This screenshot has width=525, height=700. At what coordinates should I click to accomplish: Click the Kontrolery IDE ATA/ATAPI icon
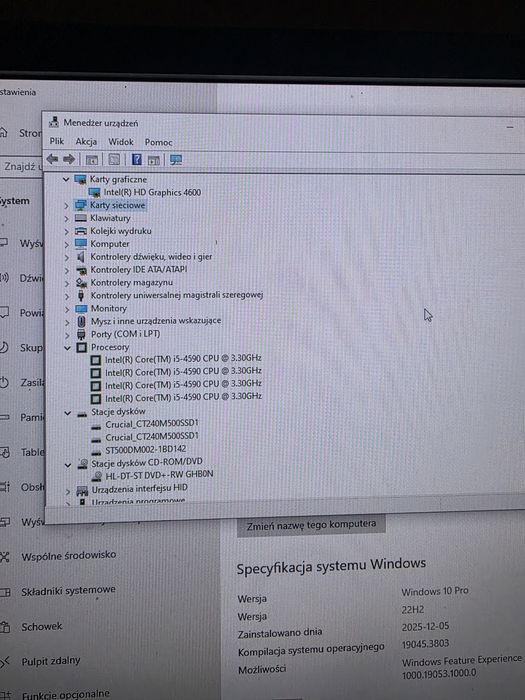pyautogui.click(x=81, y=270)
